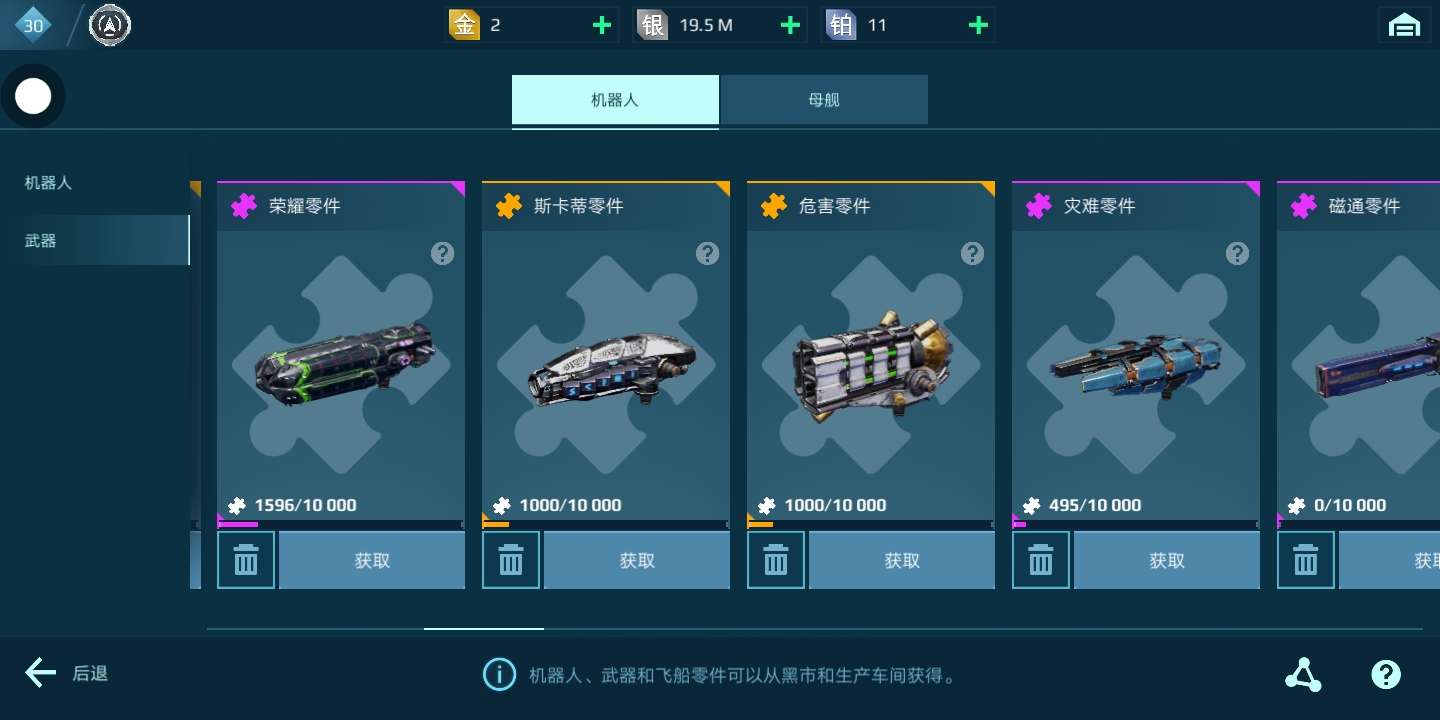The image size is (1440, 720).
Task: Go back with the 后退 arrow
Action: 66,673
